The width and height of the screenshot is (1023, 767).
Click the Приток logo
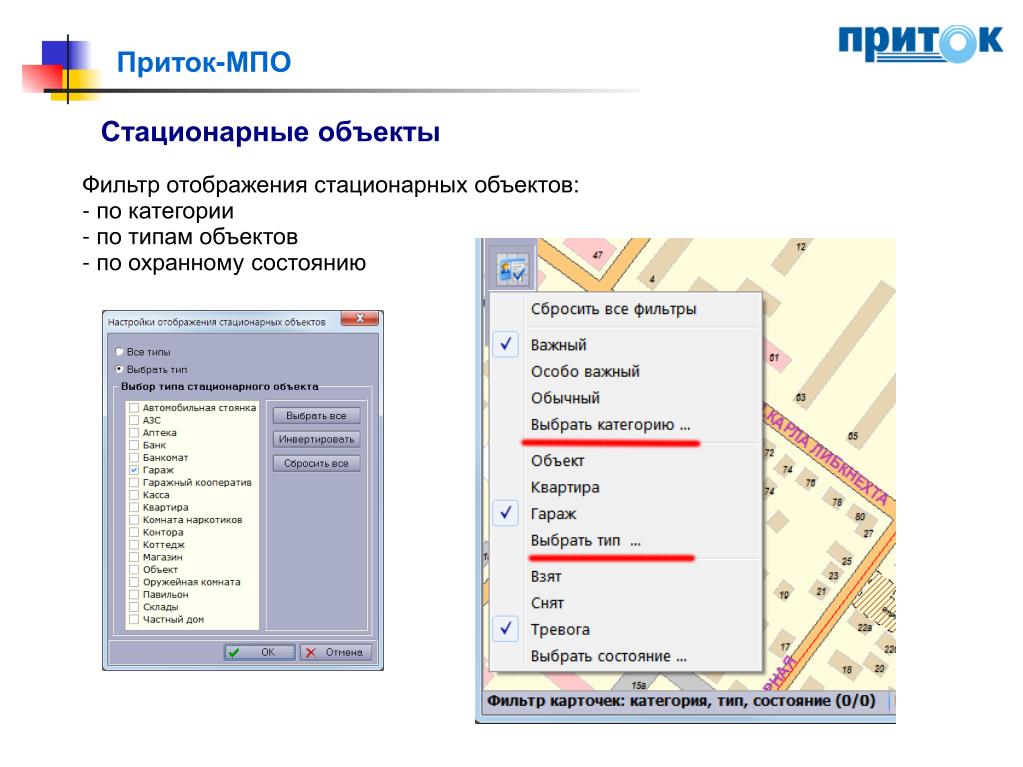(920, 43)
